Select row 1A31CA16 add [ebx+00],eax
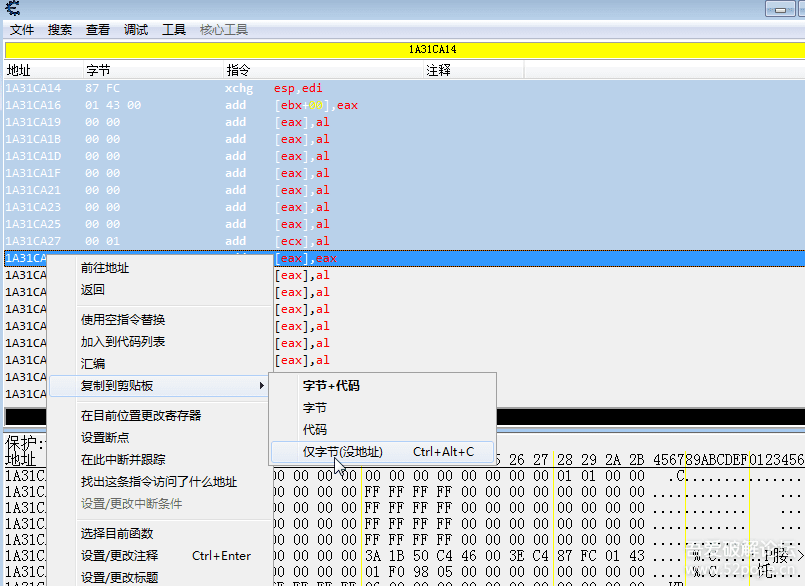Image resolution: width=805 pixels, height=586 pixels. (x=405, y=105)
